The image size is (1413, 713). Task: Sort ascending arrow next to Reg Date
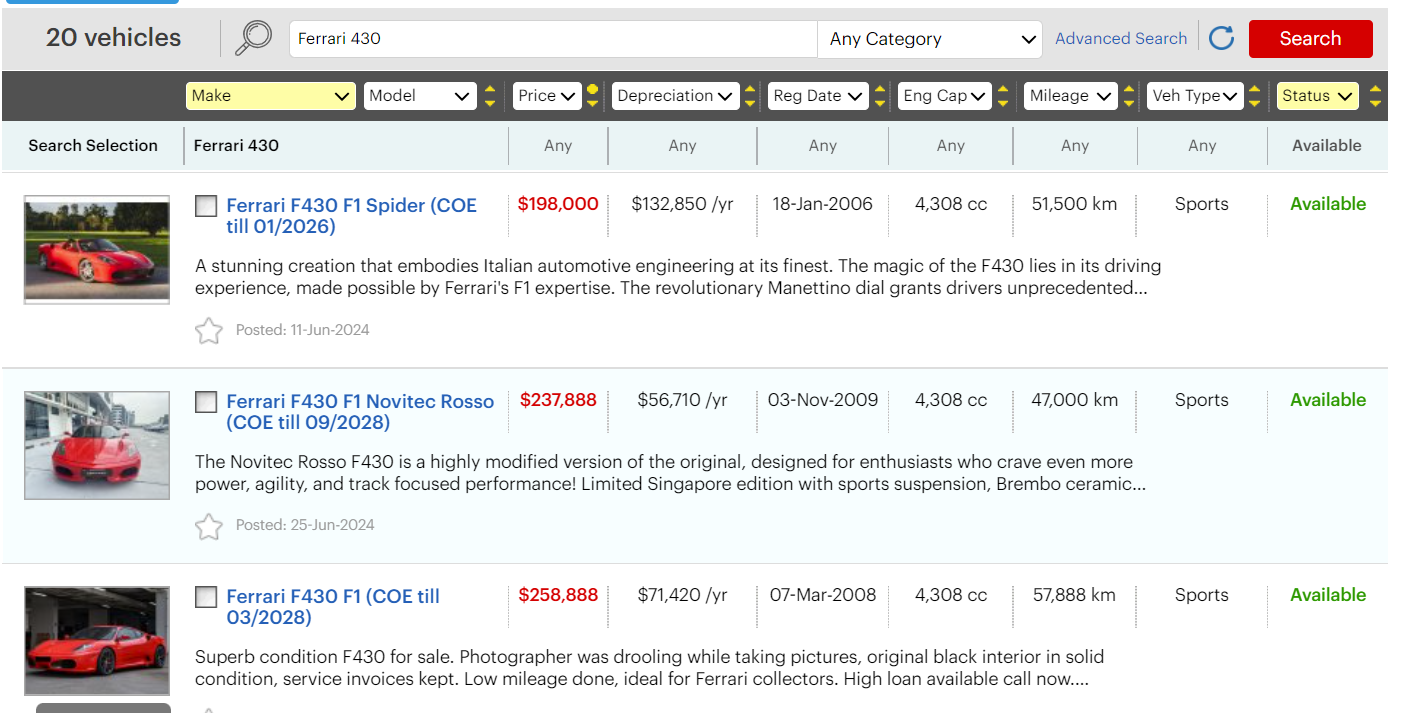tap(880, 89)
